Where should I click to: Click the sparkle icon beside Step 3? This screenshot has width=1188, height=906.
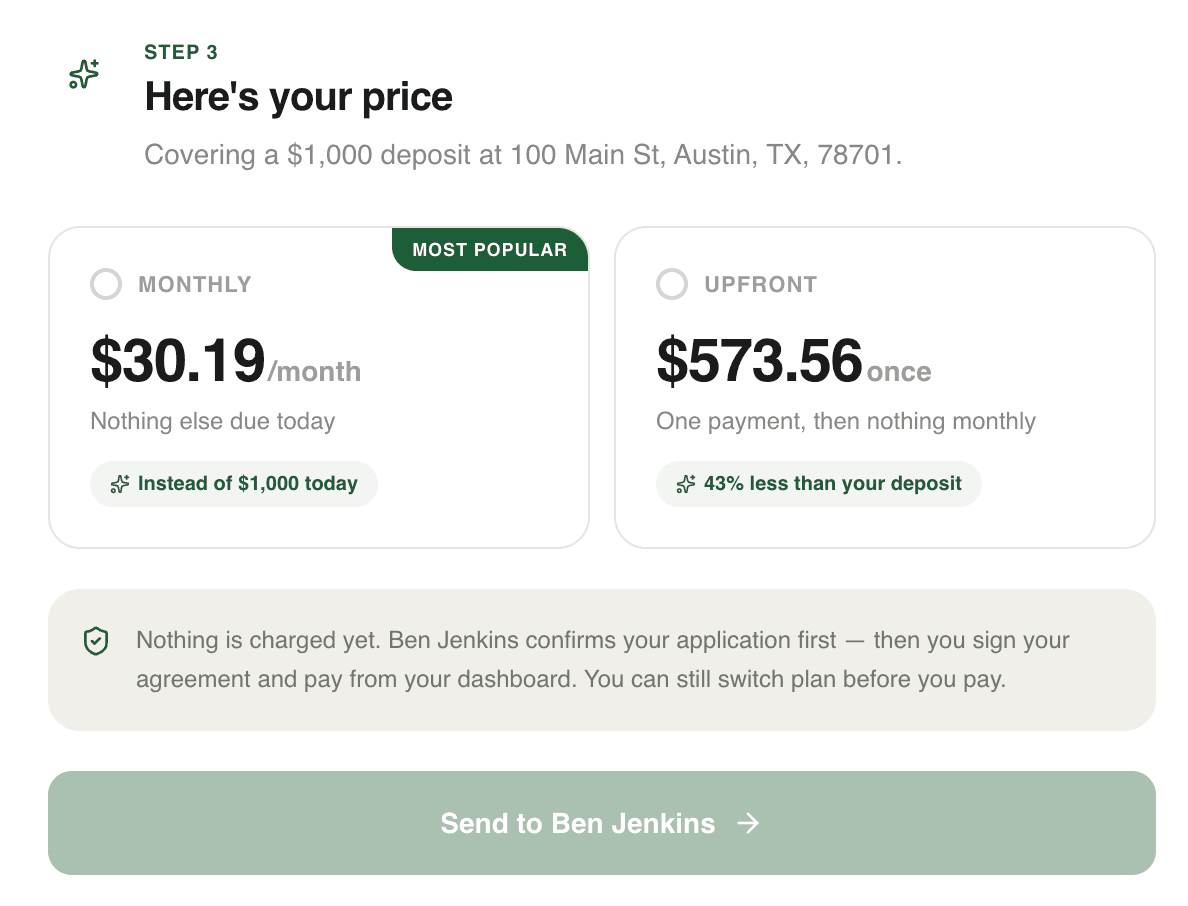point(84,73)
